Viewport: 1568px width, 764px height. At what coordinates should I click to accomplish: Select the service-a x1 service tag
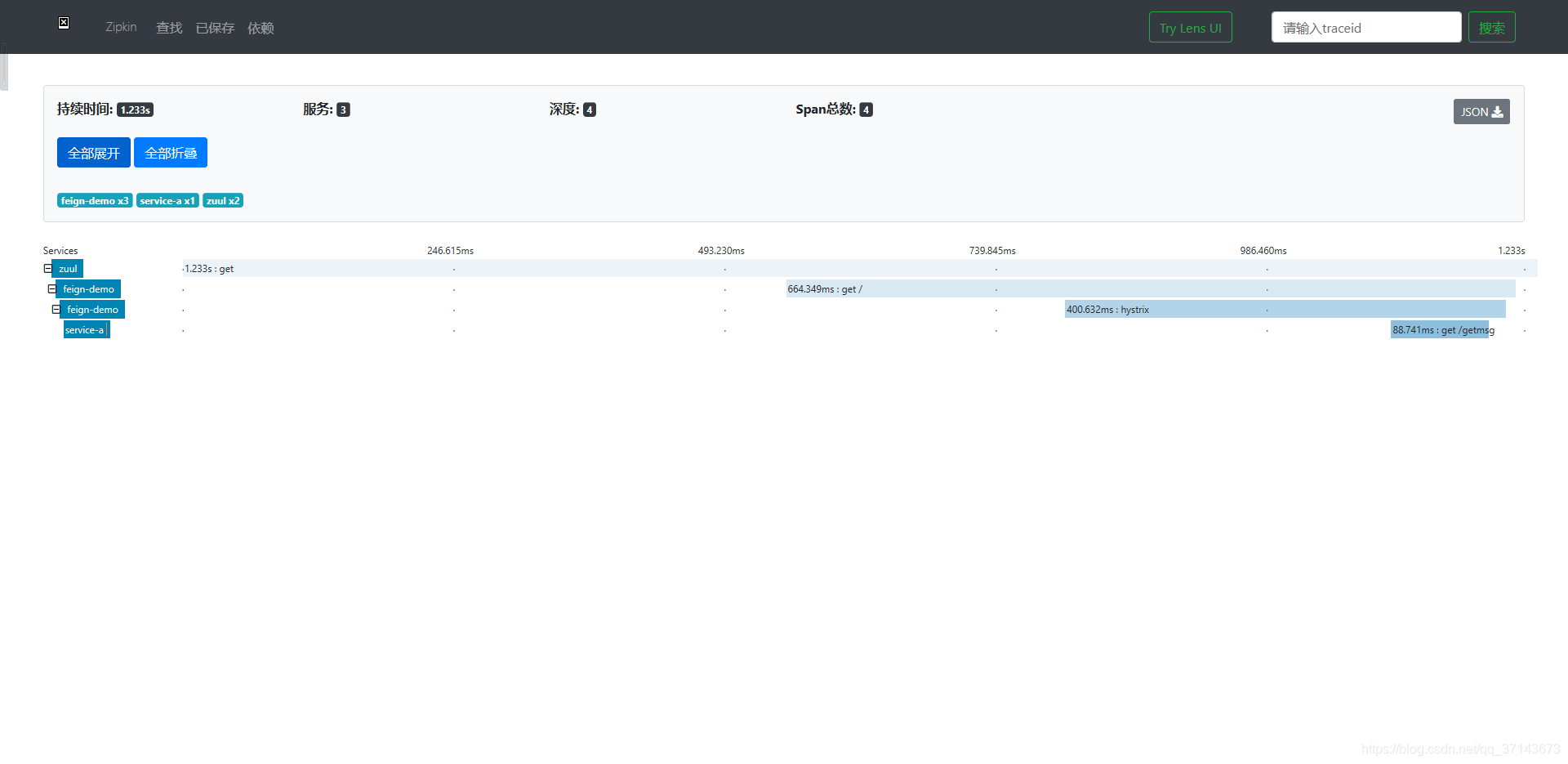167,200
